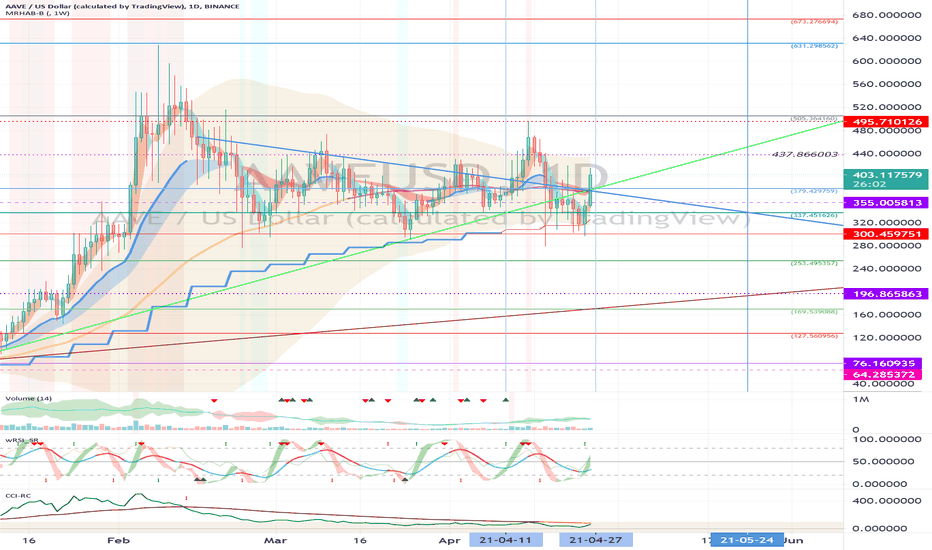This screenshot has height=550, width=932.
Task: Click the 680.000000 price axis value
Action: [x=886, y=15]
